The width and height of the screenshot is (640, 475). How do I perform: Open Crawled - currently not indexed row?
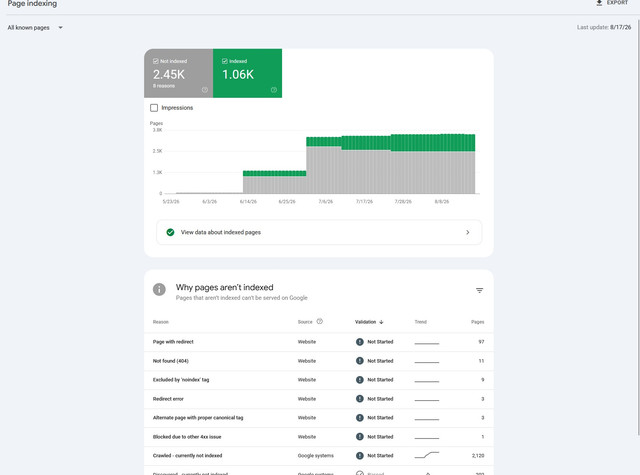click(319, 456)
